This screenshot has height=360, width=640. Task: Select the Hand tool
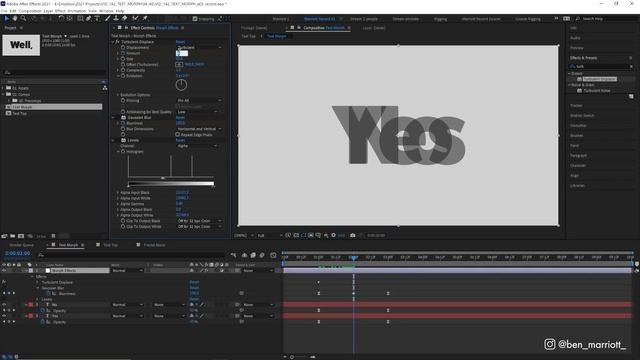[15, 18]
